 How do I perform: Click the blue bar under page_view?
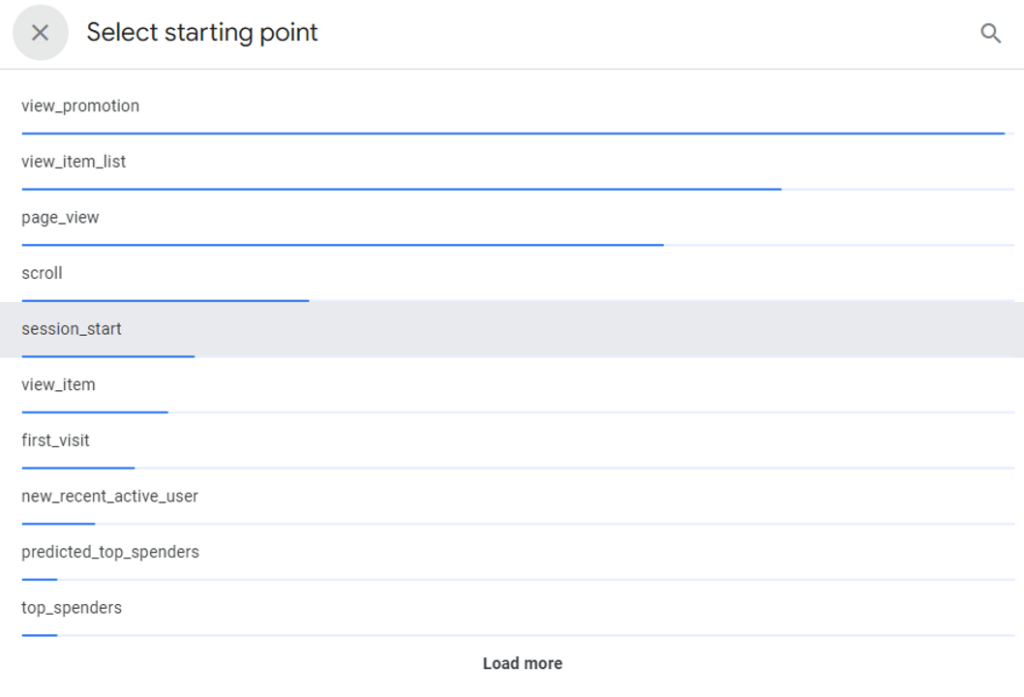tap(342, 244)
